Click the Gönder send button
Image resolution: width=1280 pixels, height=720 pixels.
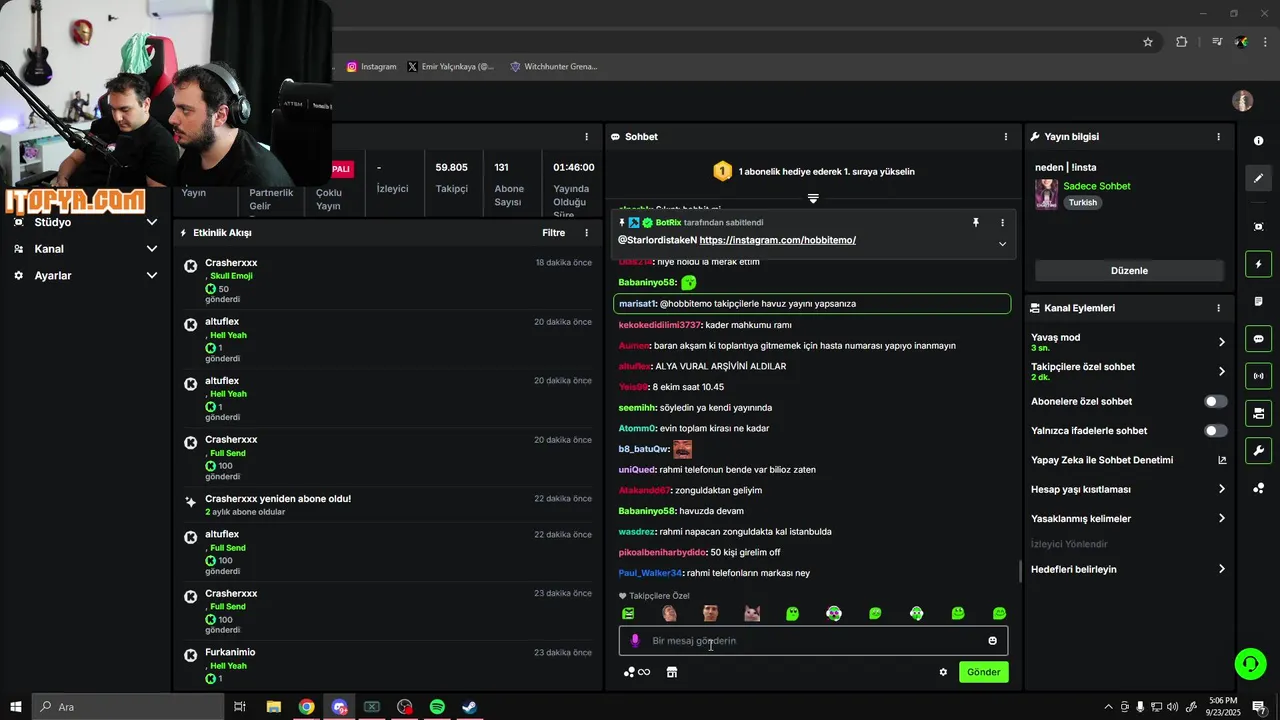pos(983,672)
